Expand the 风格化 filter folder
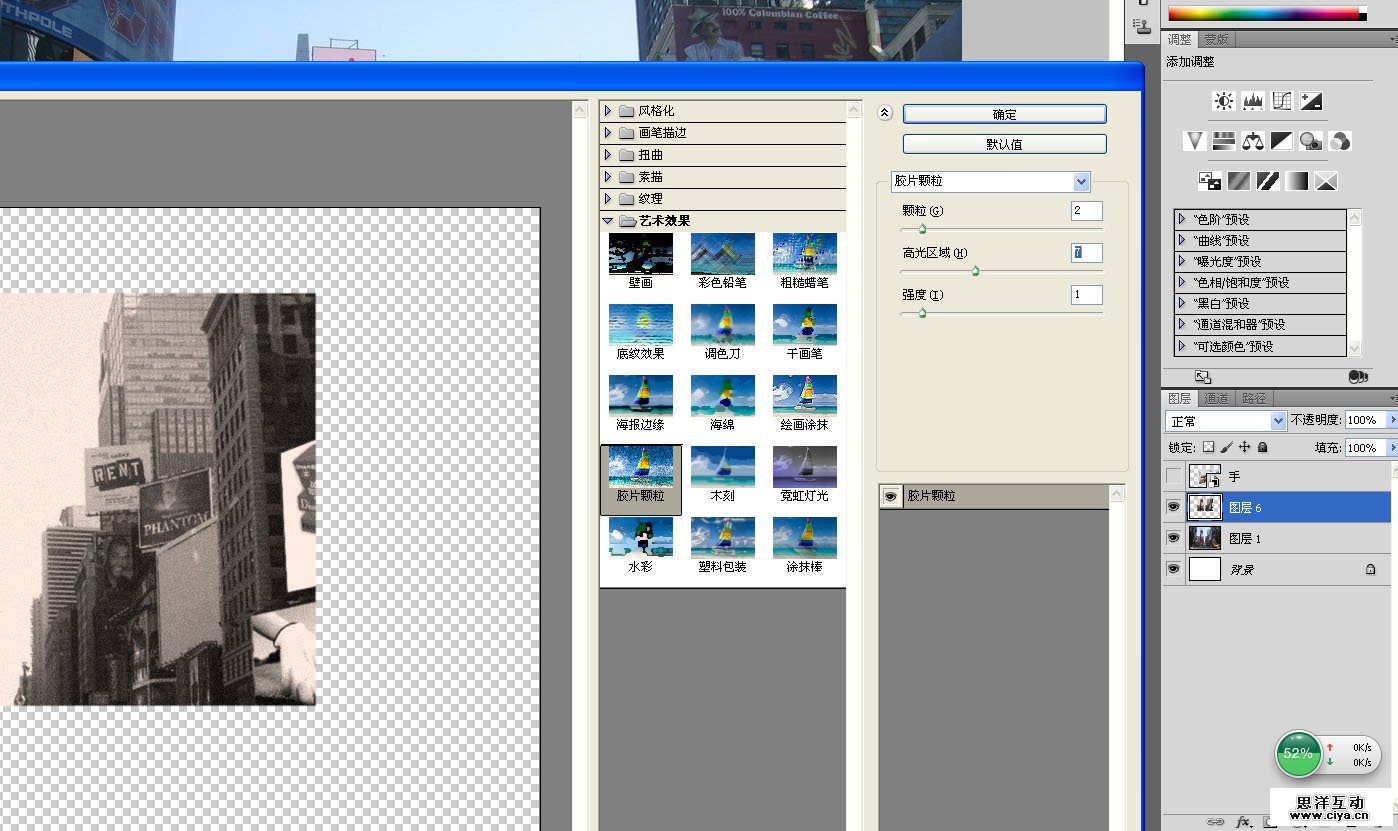1398x831 pixels. coord(608,111)
